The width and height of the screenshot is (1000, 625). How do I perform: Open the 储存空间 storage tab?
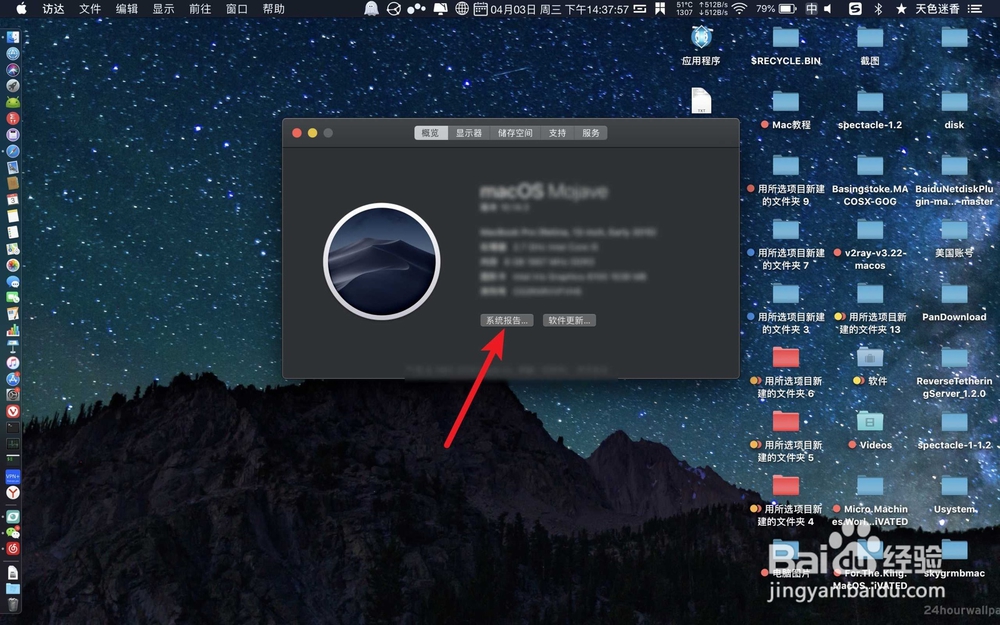[515, 133]
